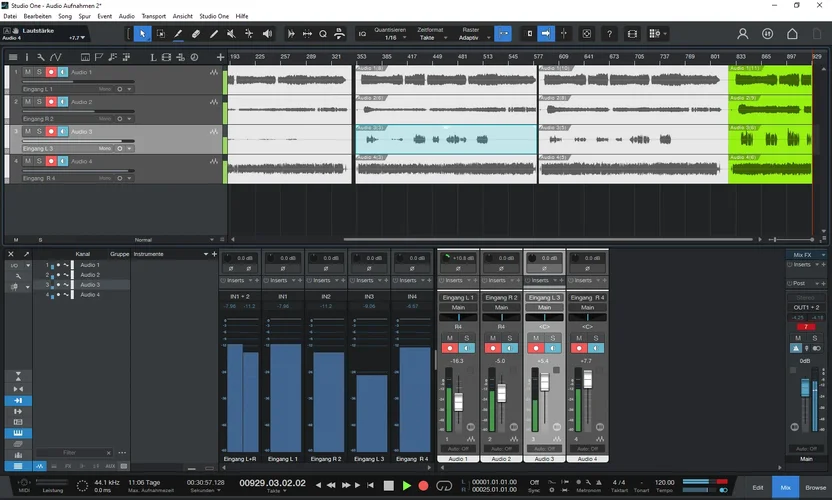Screen dimensions: 832x500
Task: Select the Arrow tool in toolbar
Action: (142, 34)
